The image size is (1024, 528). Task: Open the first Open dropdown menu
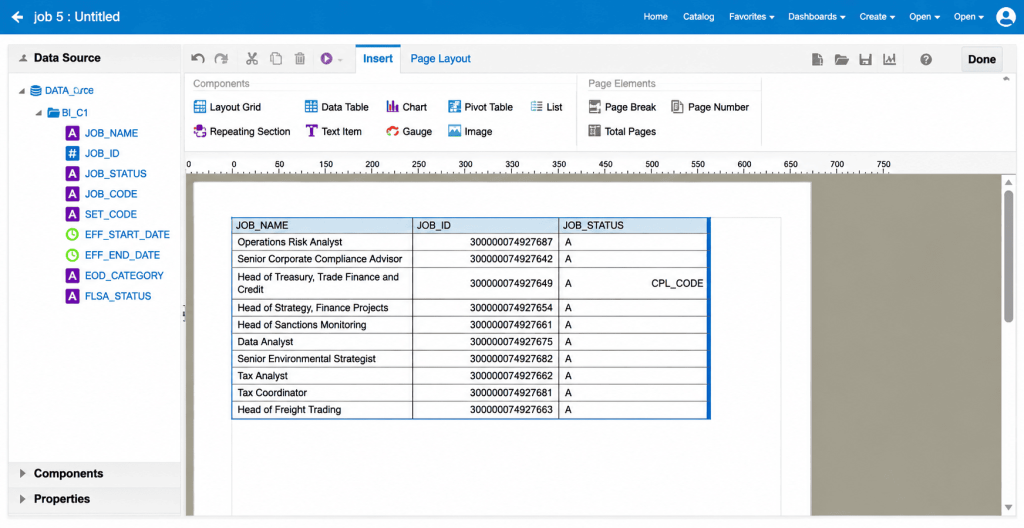(925, 17)
